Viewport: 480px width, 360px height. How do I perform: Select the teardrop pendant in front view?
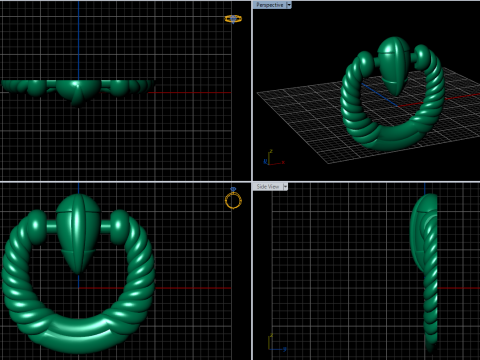[x=78, y=233]
